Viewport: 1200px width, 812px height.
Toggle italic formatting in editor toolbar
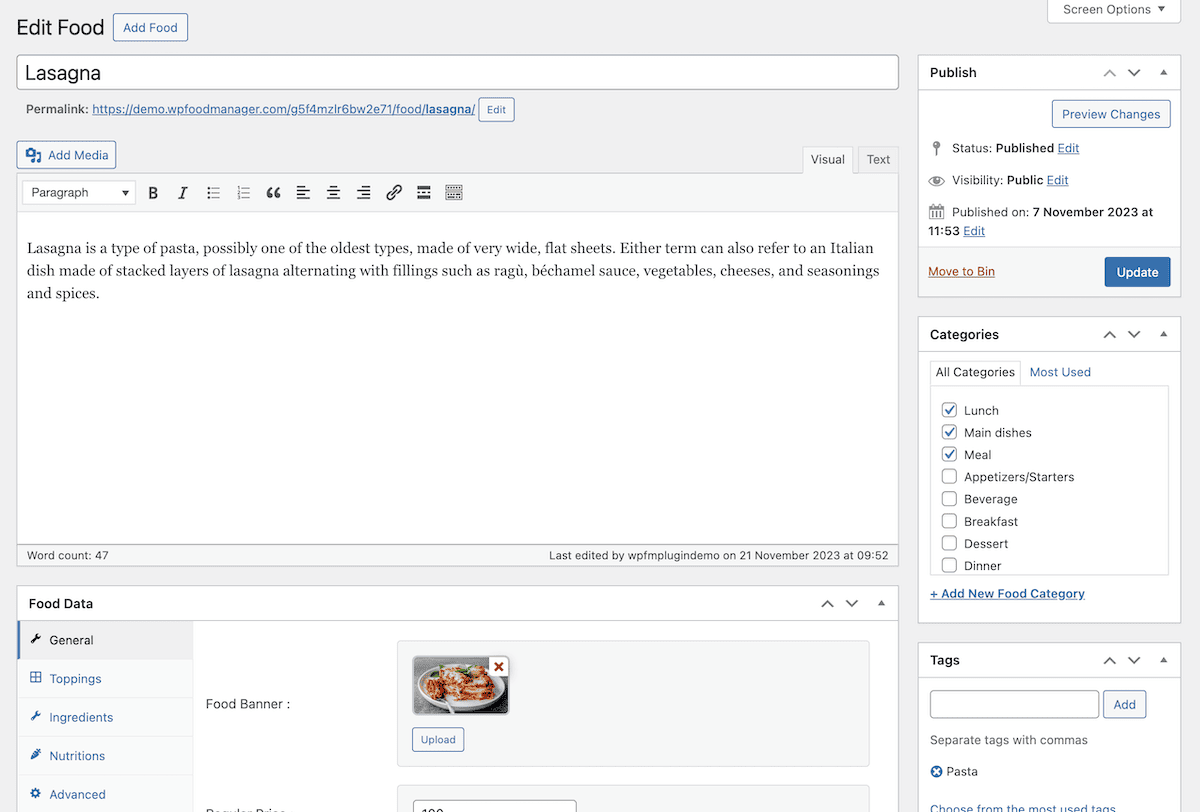tap(182, 193)
